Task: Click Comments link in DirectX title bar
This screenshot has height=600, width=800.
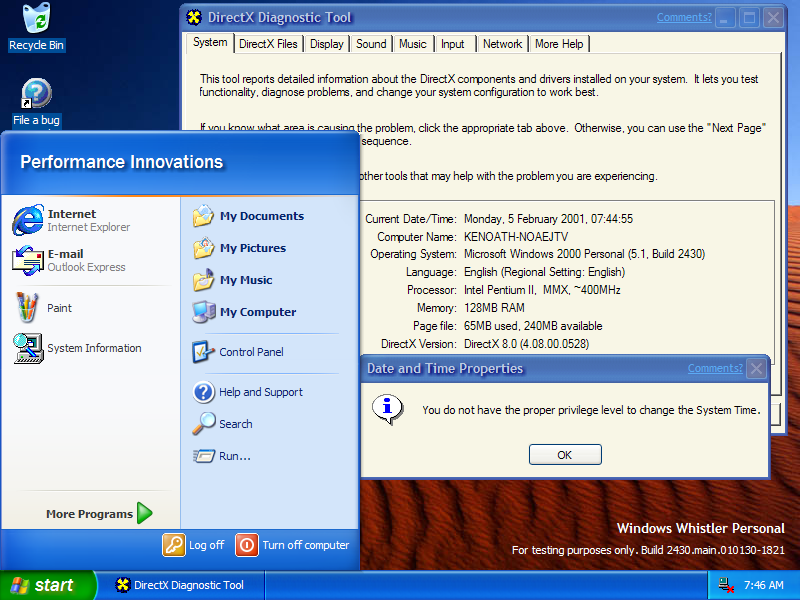Action: [x=684, y=17]
